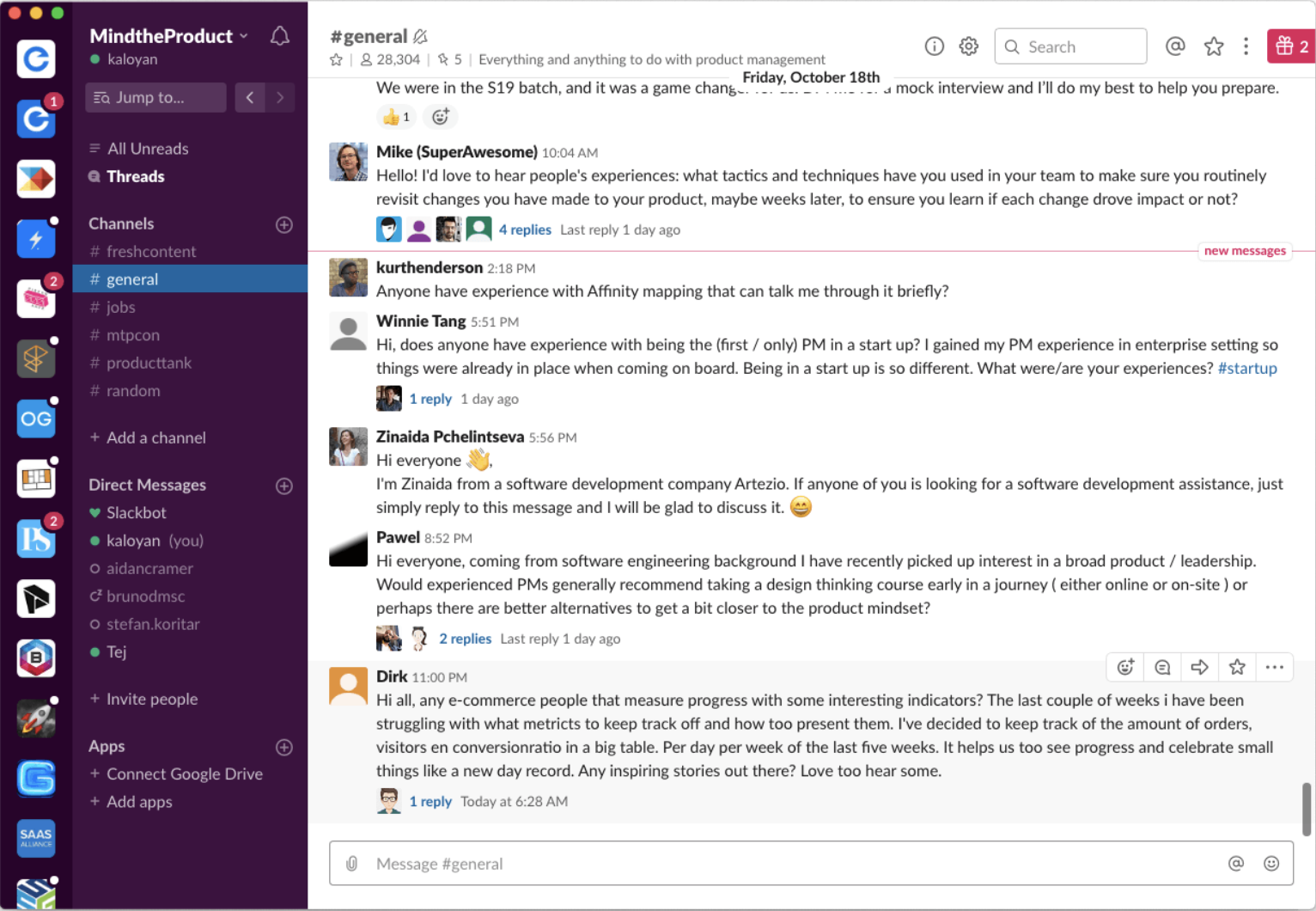
Task: Attach a file to message
Action: [352, 864]
